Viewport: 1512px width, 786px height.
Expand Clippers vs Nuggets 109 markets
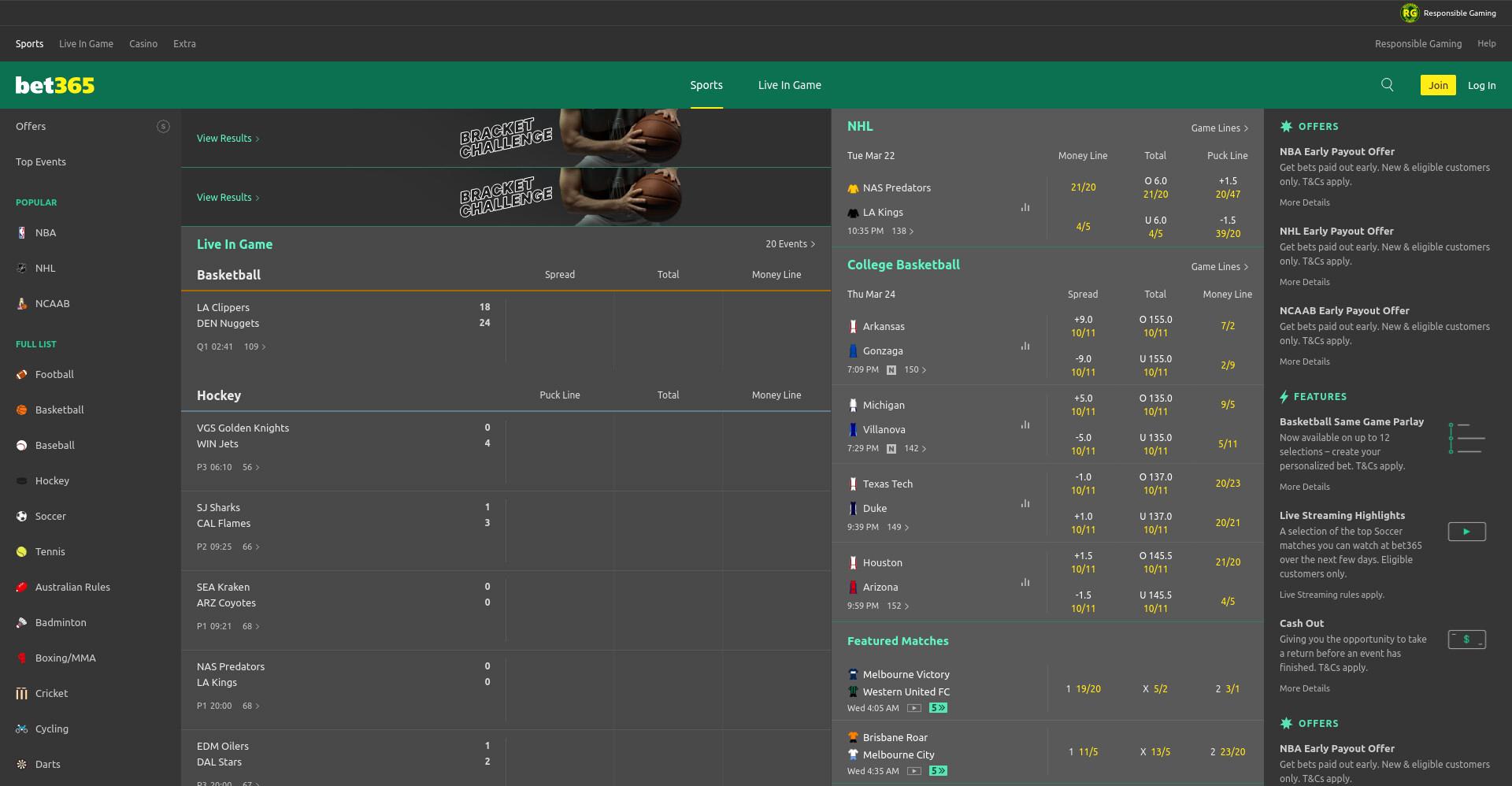coord(255,347)
